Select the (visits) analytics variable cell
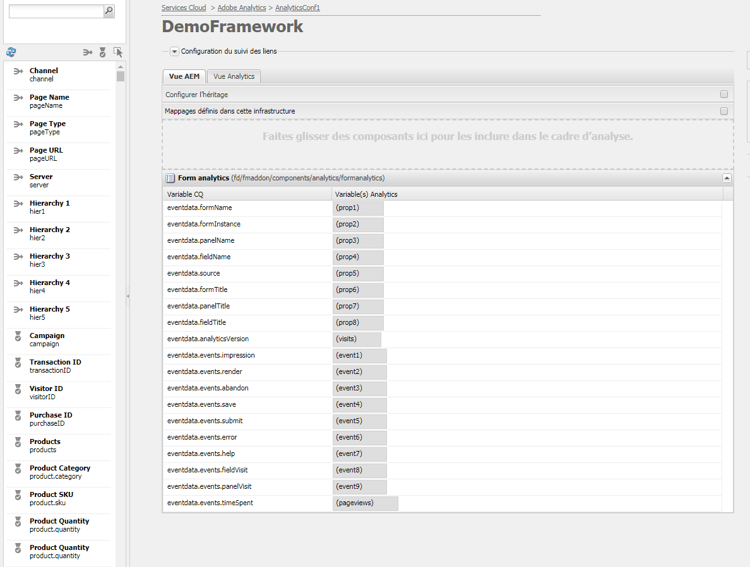This screenshot has width=750, height=567. point(357,339)
